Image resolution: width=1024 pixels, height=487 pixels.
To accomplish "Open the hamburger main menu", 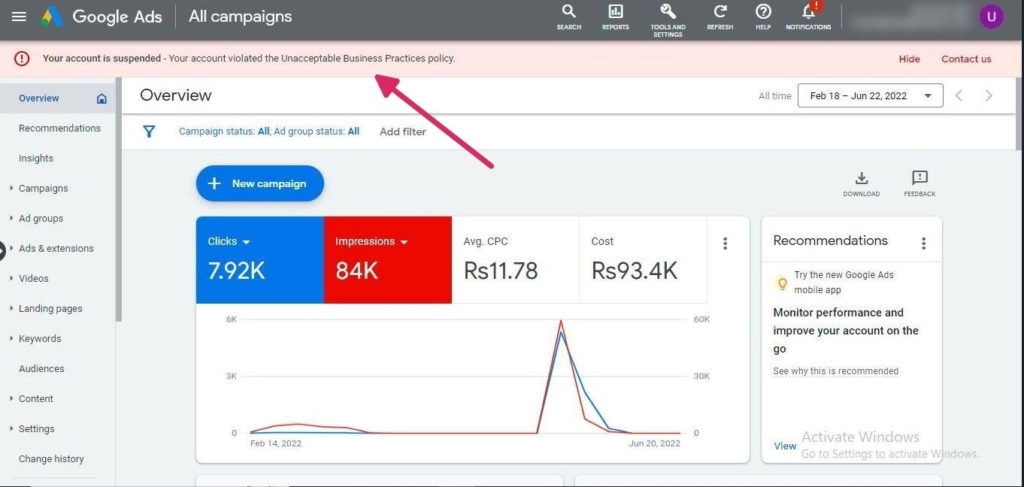I will [19, 16].
